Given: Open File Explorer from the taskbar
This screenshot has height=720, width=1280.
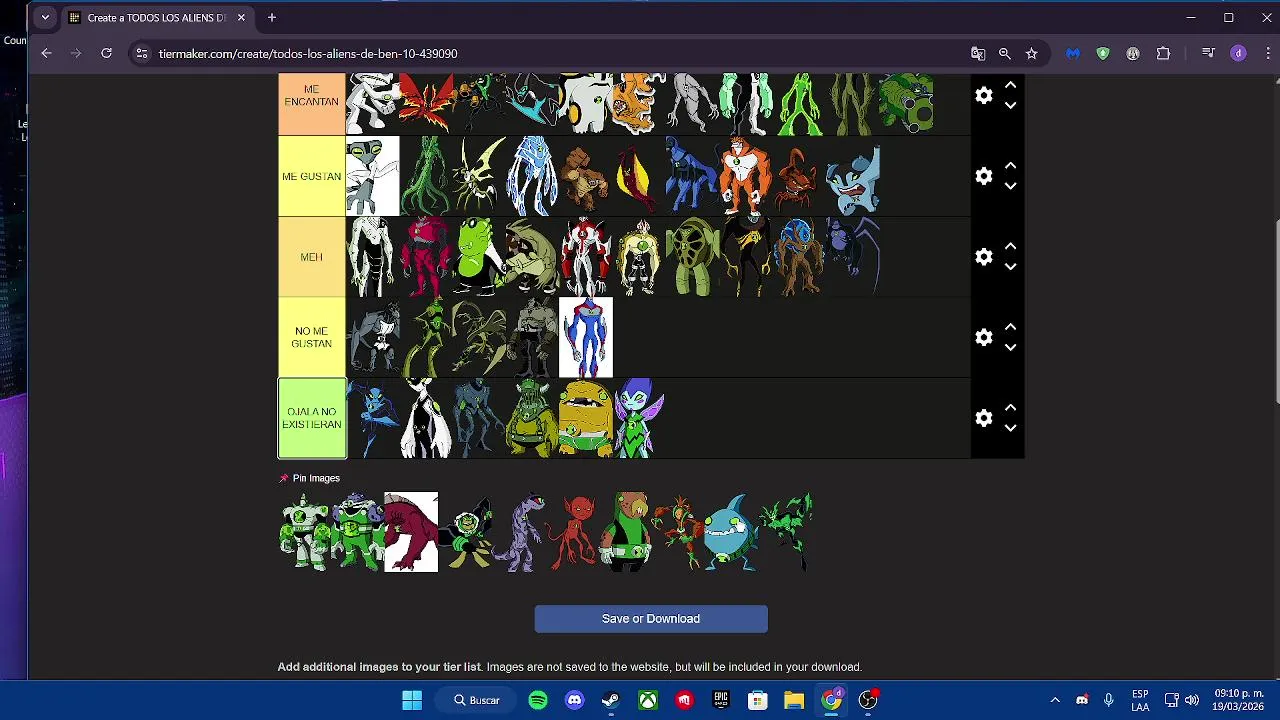Looking at the screenshot, I should coord(794,700).
